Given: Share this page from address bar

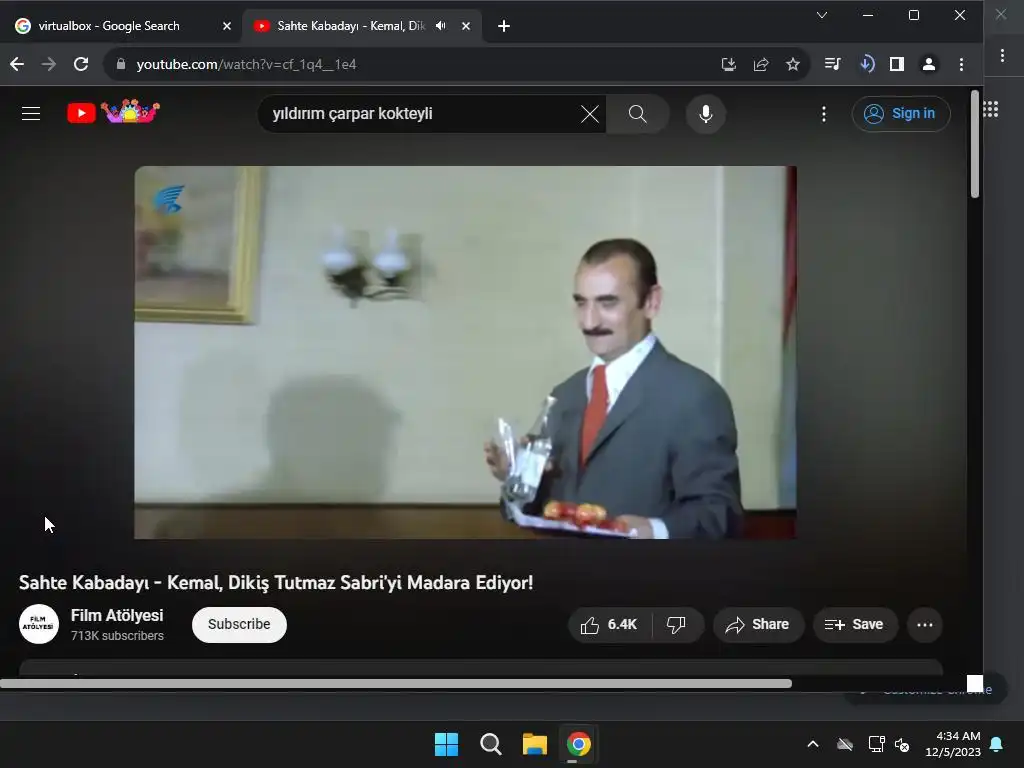Looking at the screenshot, I should tap(761, 64).
